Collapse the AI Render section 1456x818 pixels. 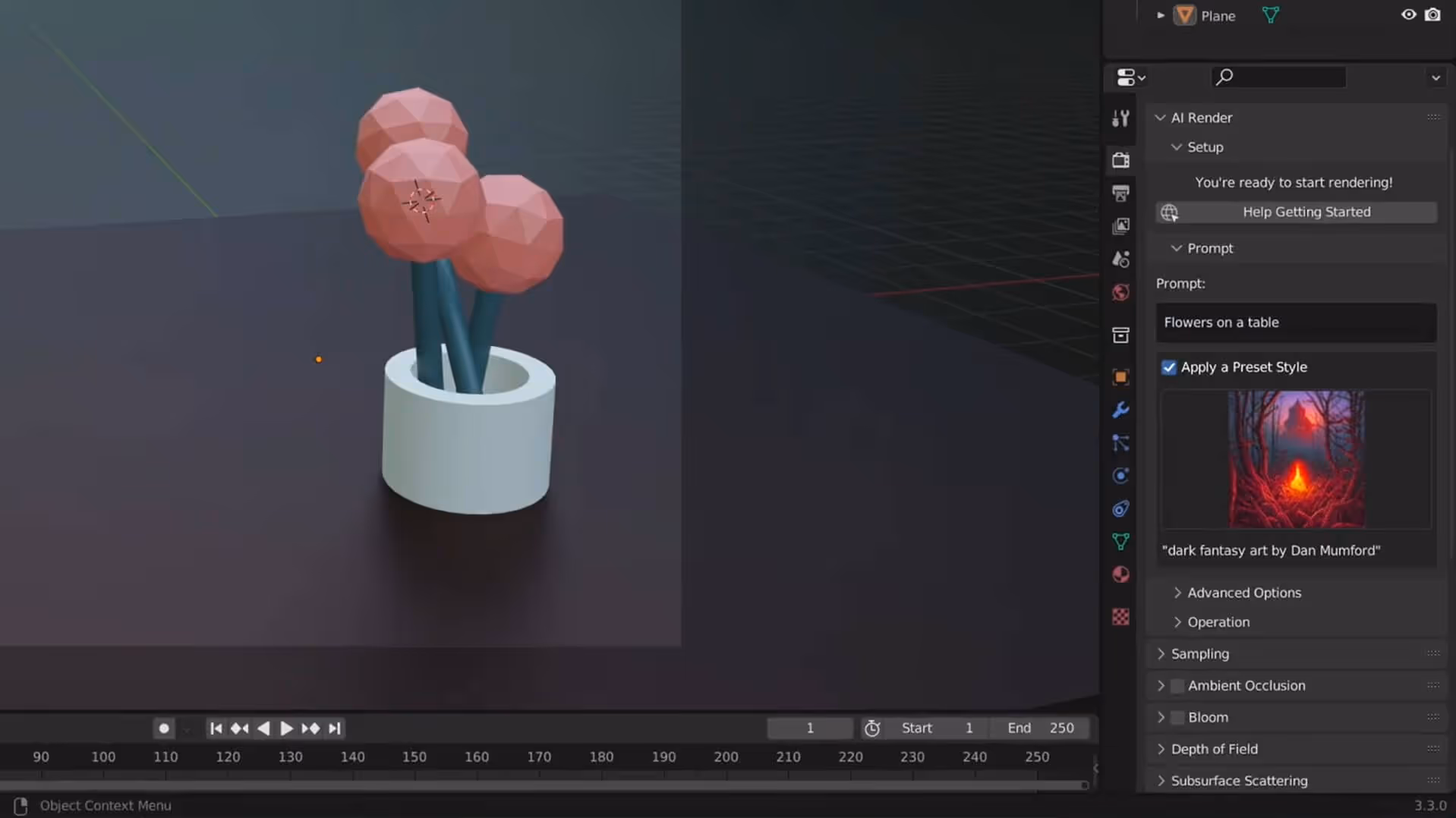tap(1160, 118)
